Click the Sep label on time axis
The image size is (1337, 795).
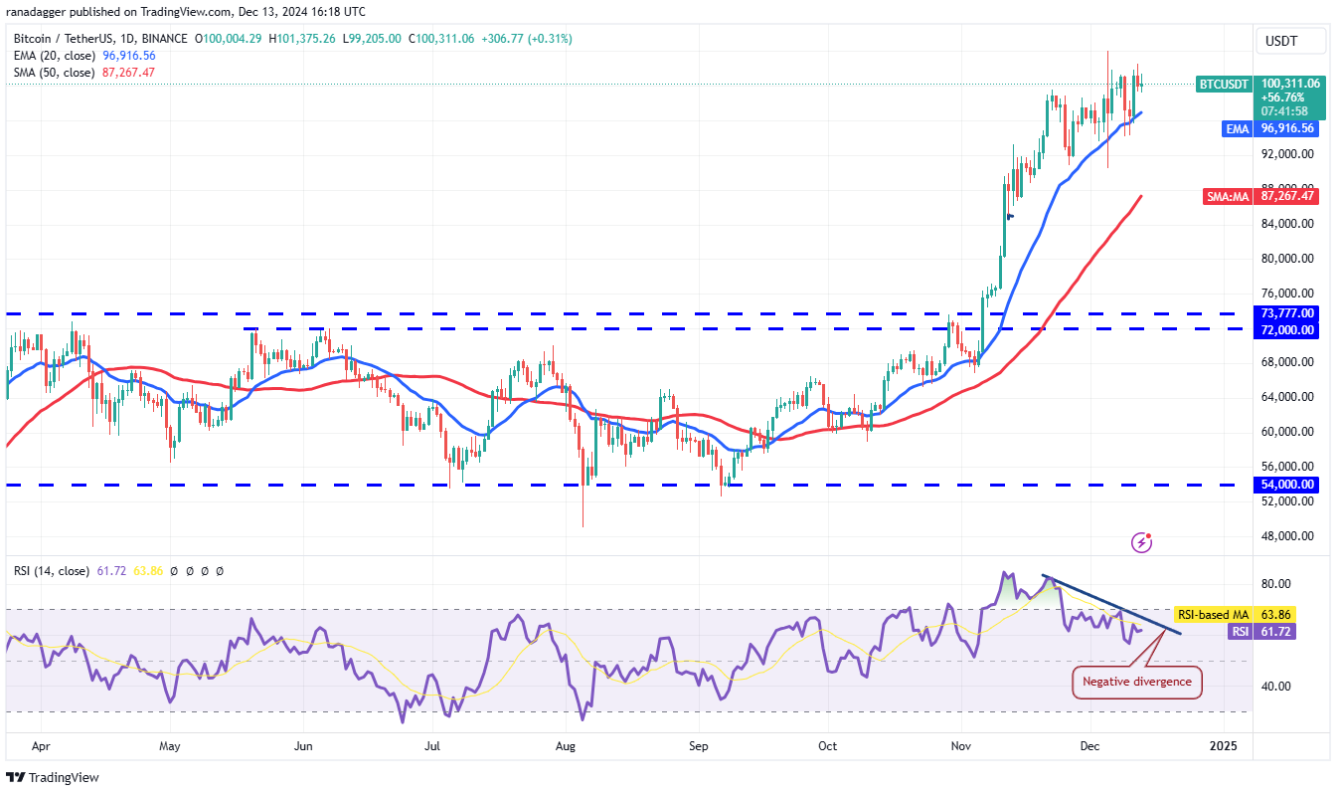[699, 746]
